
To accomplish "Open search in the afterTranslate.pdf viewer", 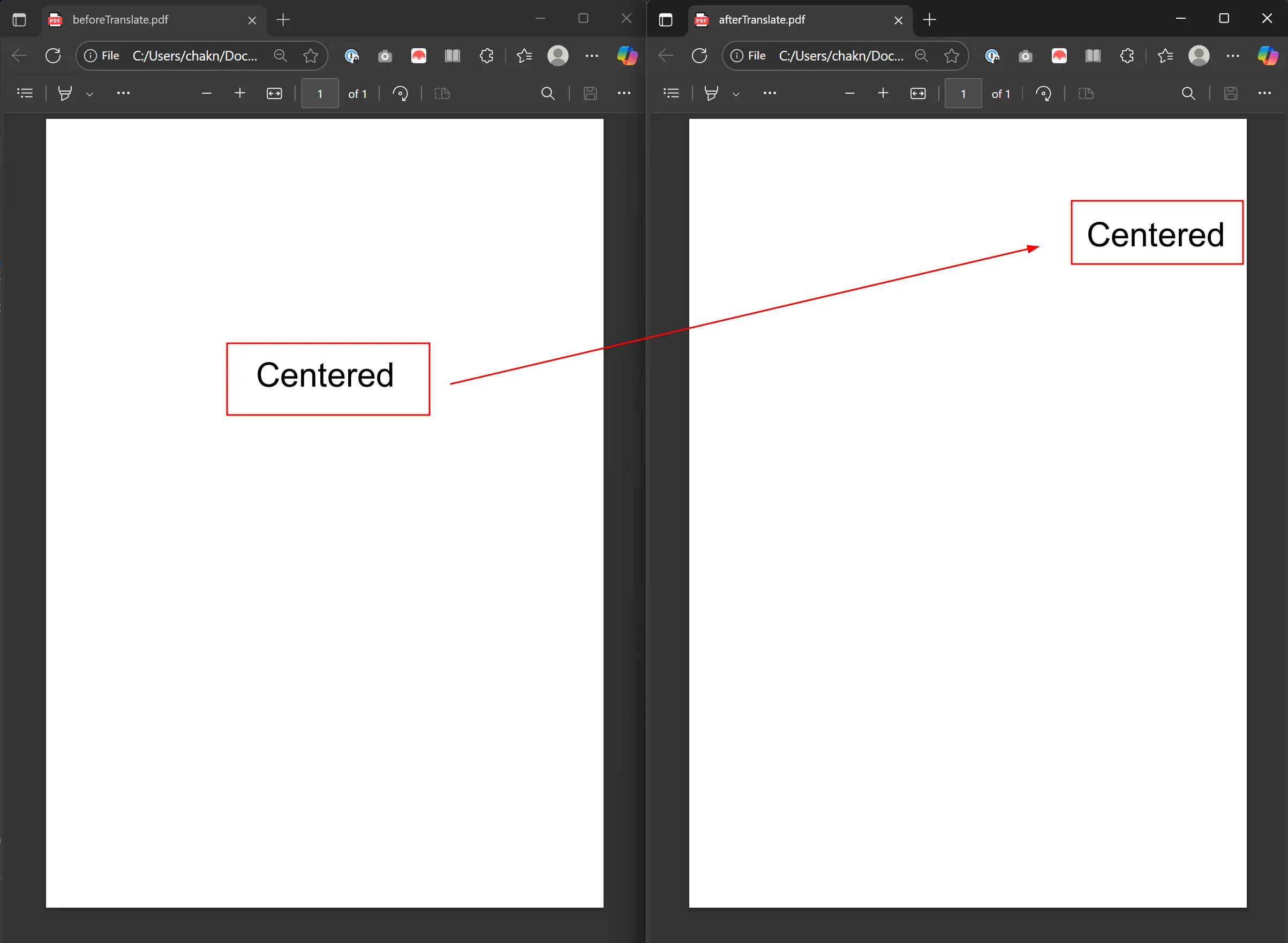I will (x=1187, y=93).
